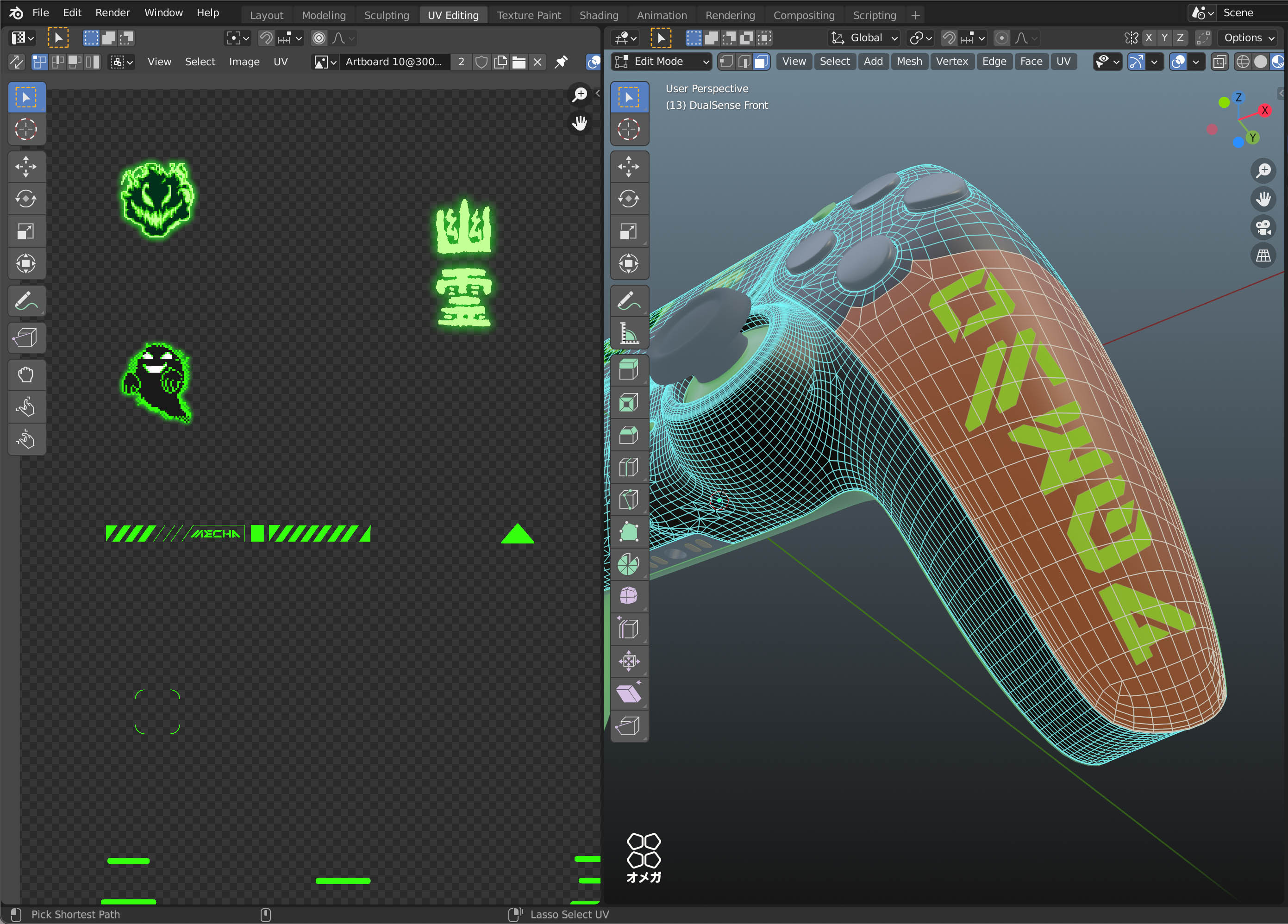Switch perspective/orthographic projection grid icon

click(1263, 256)
